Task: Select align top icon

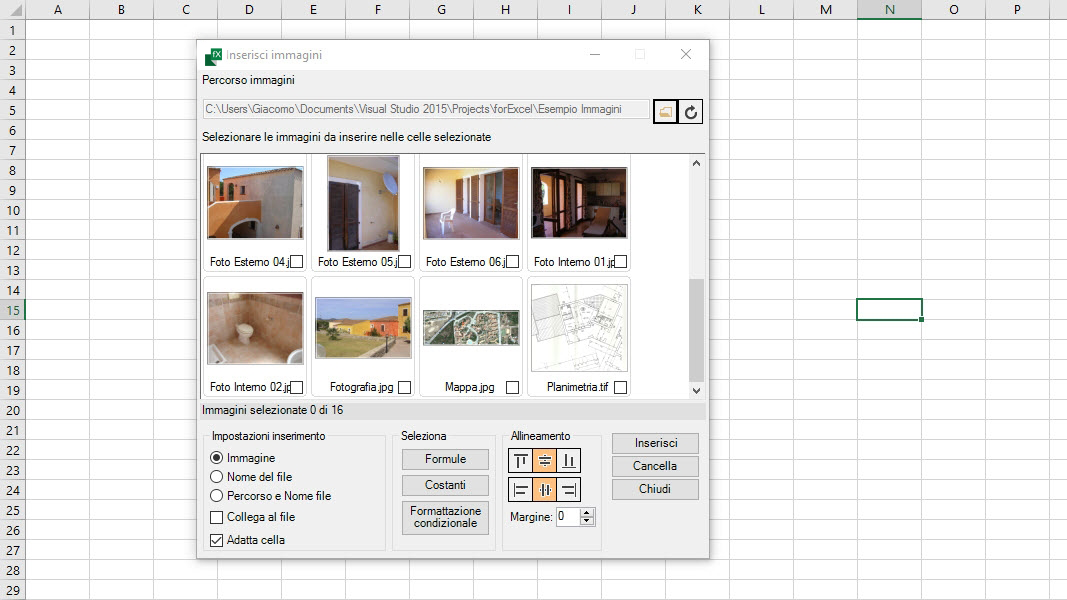Action: pyautogui.click(x=521, y=461)
